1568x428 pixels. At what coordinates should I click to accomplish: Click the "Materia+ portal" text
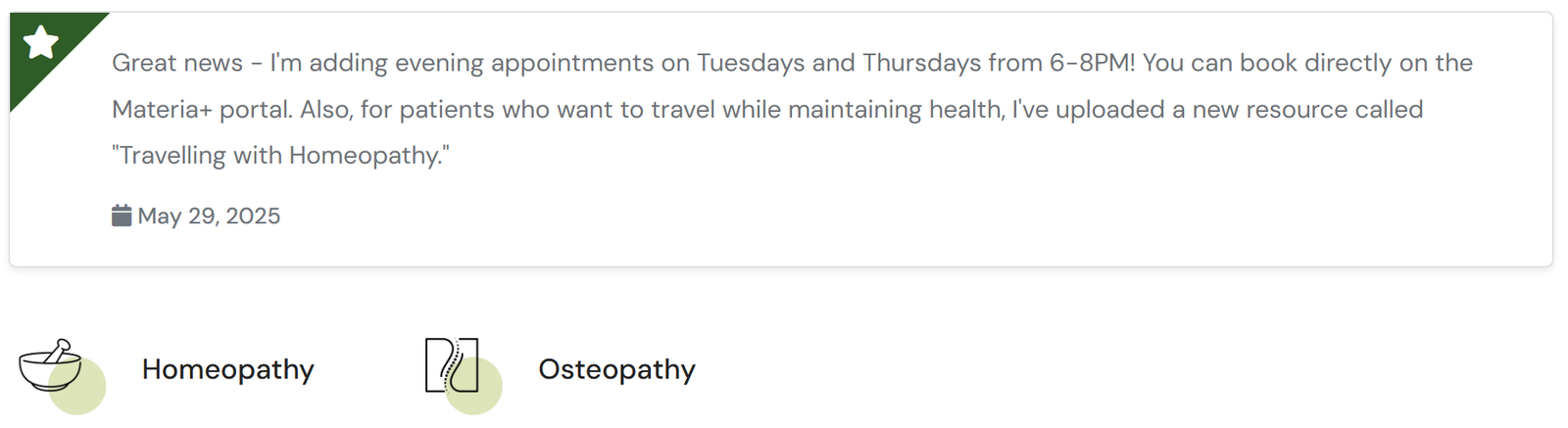[201, 109]
